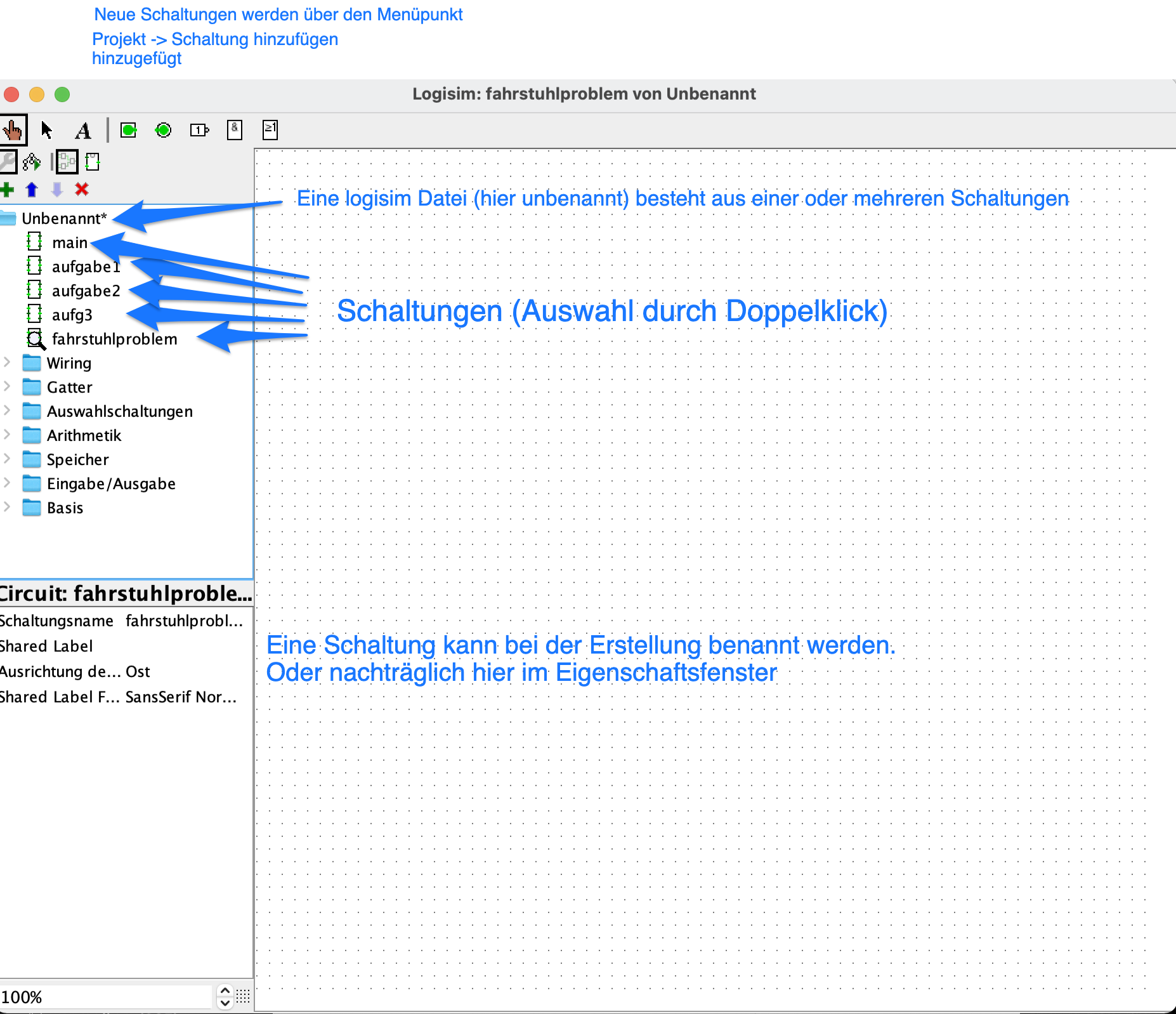Screen dimensions: 1176x1014
Task: Select the OR gate tool
Action: point(270,131)
